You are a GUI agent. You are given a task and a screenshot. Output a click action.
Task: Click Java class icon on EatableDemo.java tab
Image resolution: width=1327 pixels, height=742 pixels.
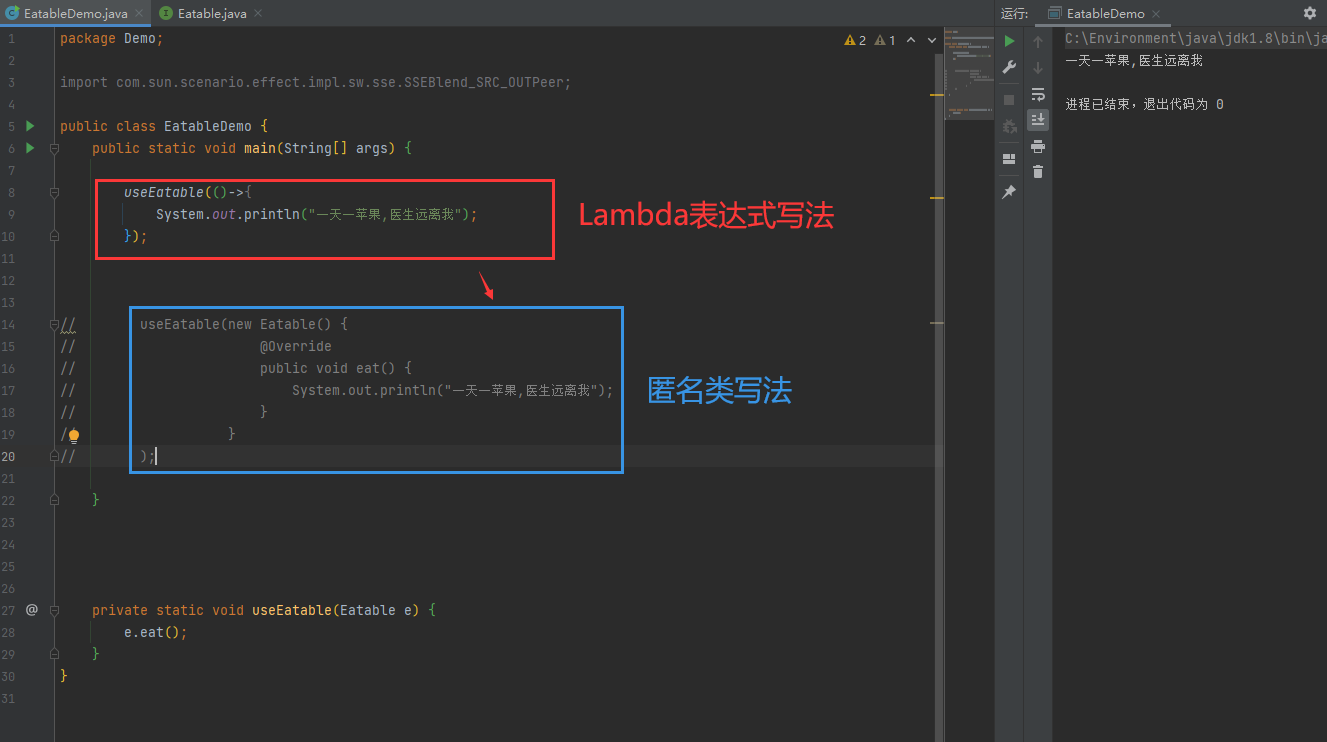13,13
